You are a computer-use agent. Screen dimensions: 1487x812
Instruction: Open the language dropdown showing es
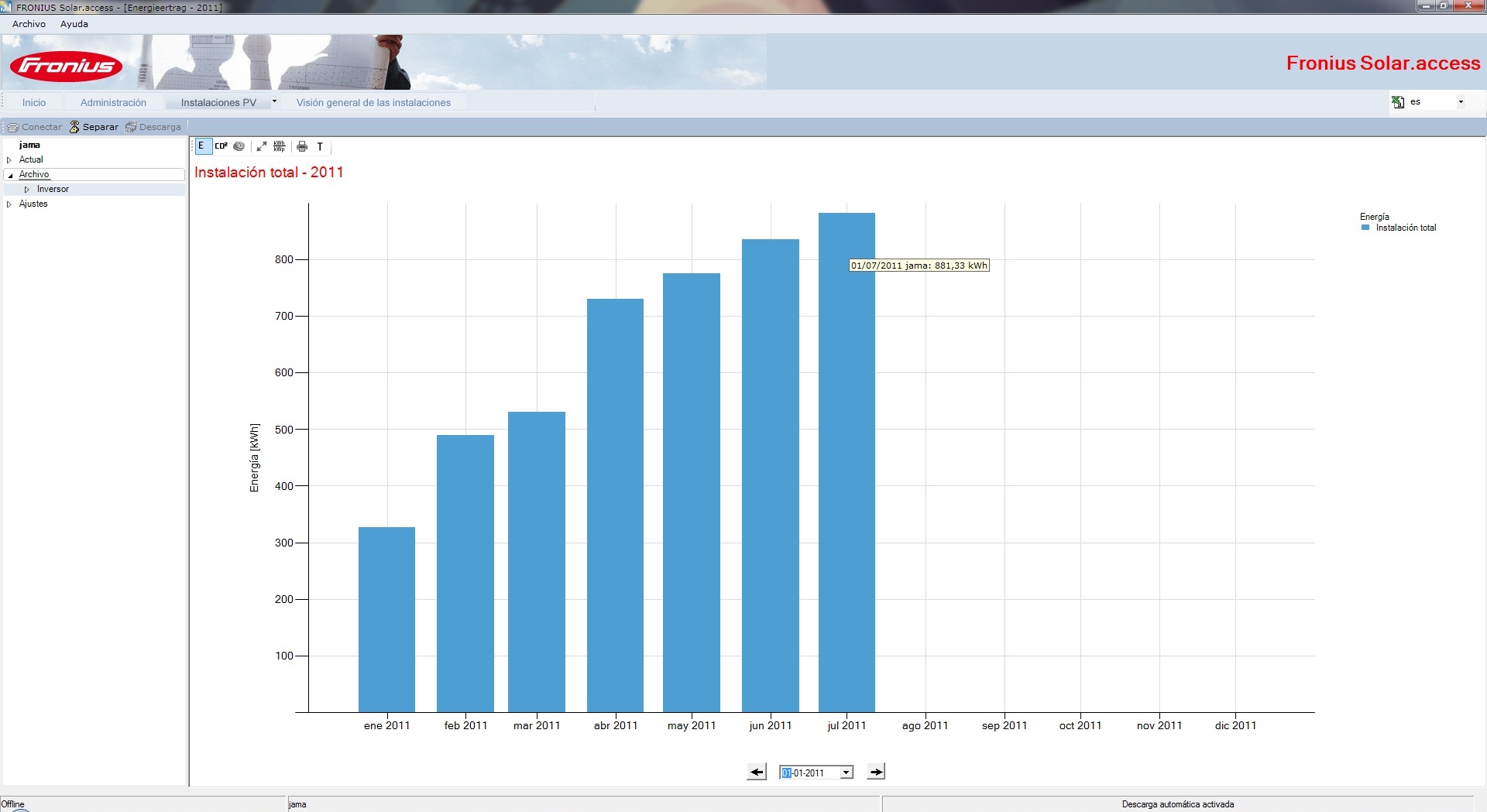(x=1461, y=102)
